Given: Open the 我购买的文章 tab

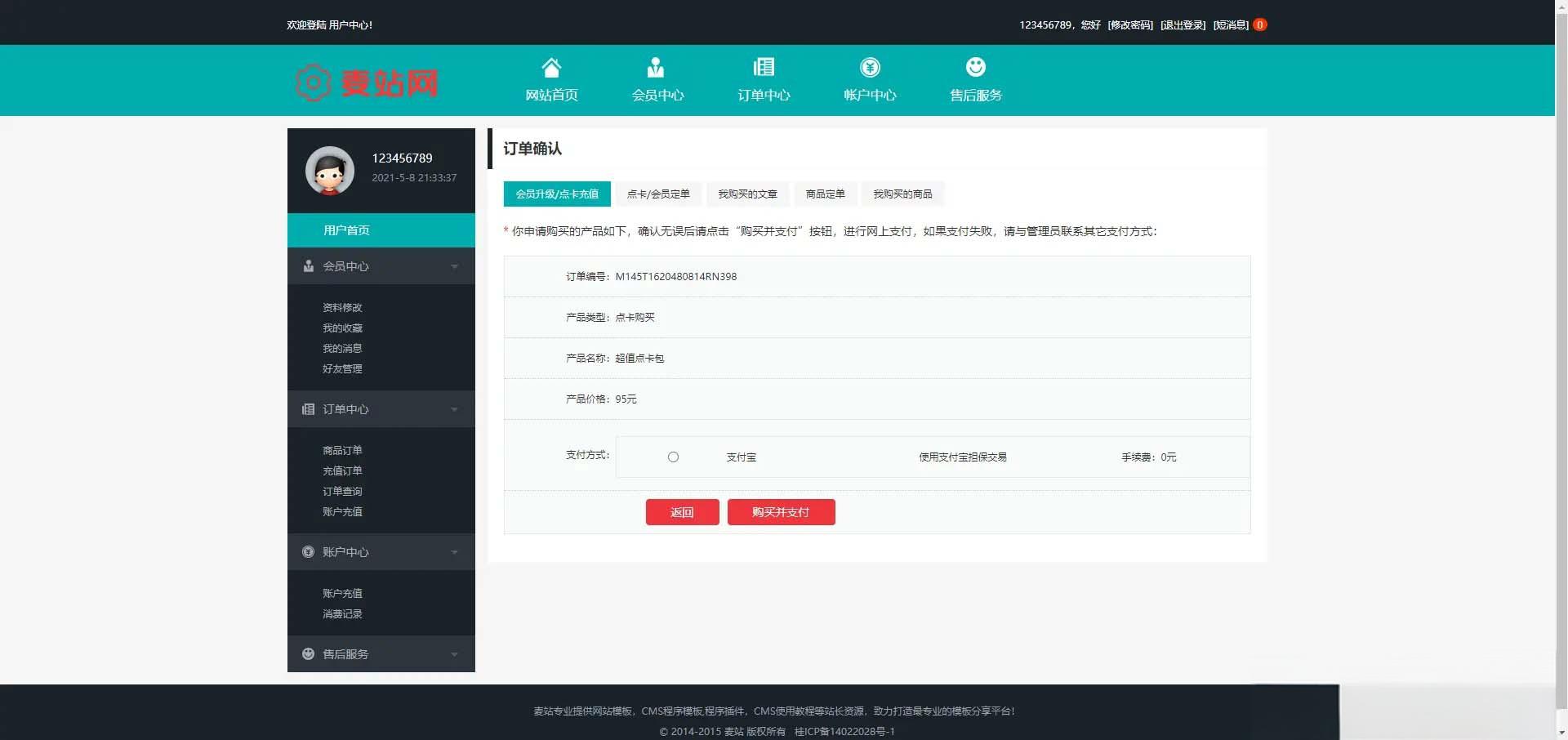Looking at the screenshot, I should coord(747,194).
